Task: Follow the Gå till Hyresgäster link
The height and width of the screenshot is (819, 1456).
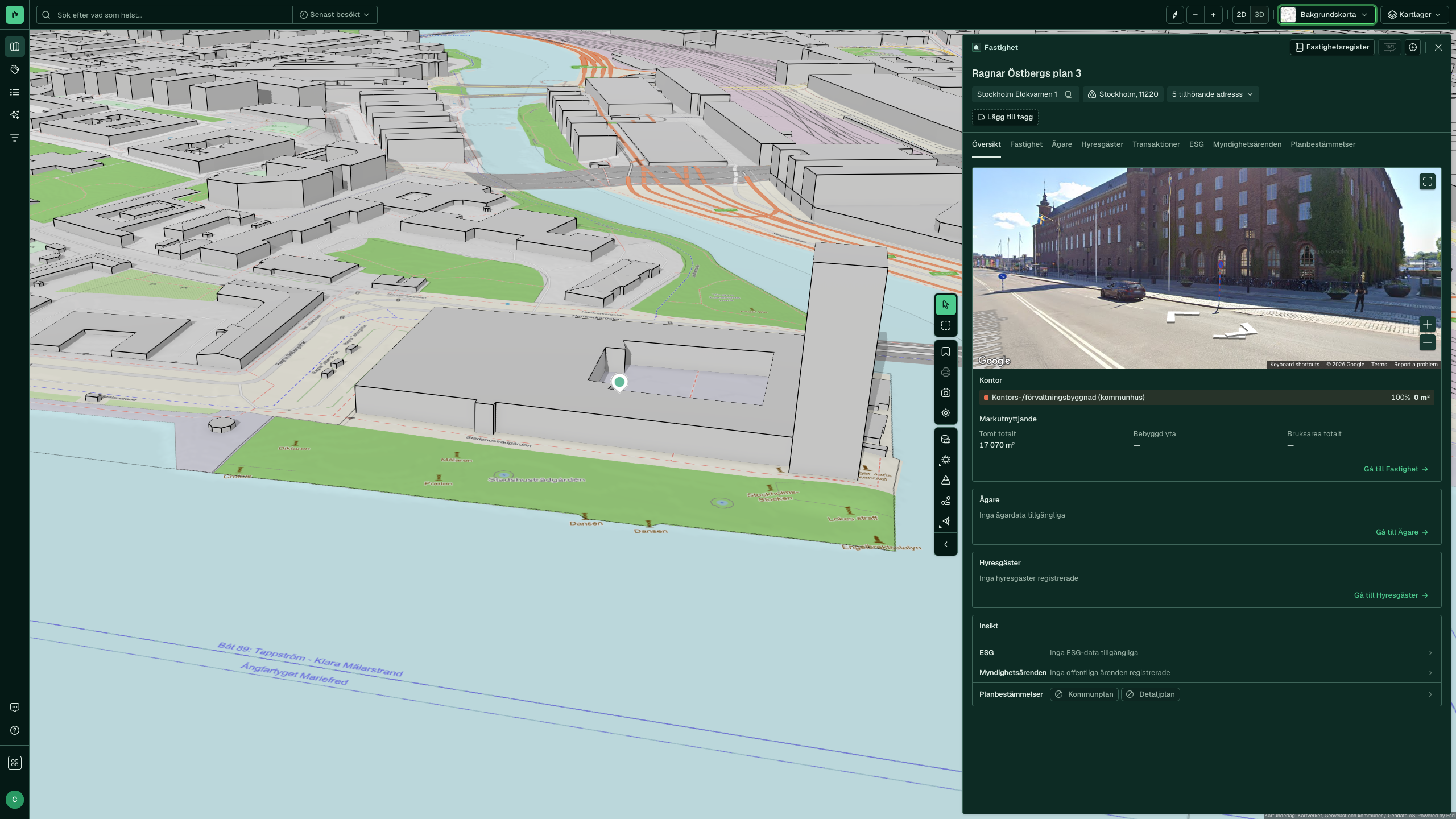Action: click(x=1391, y=595)
